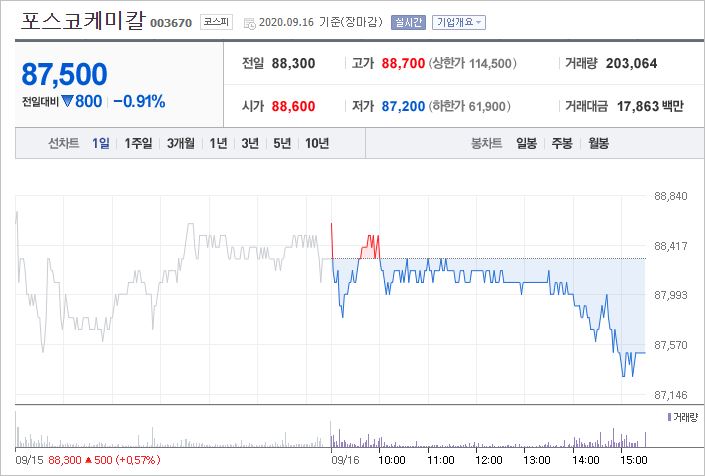Viewport: 705px width, 476px height.
Task: Click the 87,570 y-axis label
Action: coord(670,345)
